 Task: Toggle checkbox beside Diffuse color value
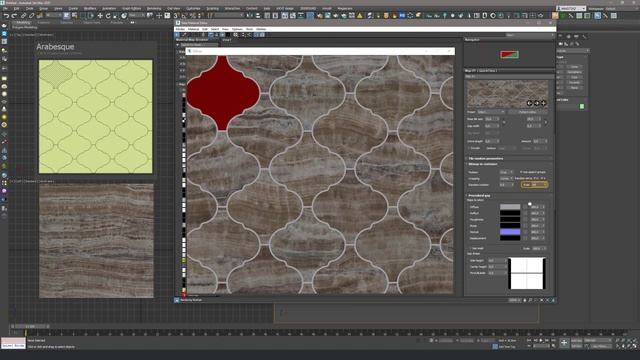pyautogui.click(x=525, y=207)
